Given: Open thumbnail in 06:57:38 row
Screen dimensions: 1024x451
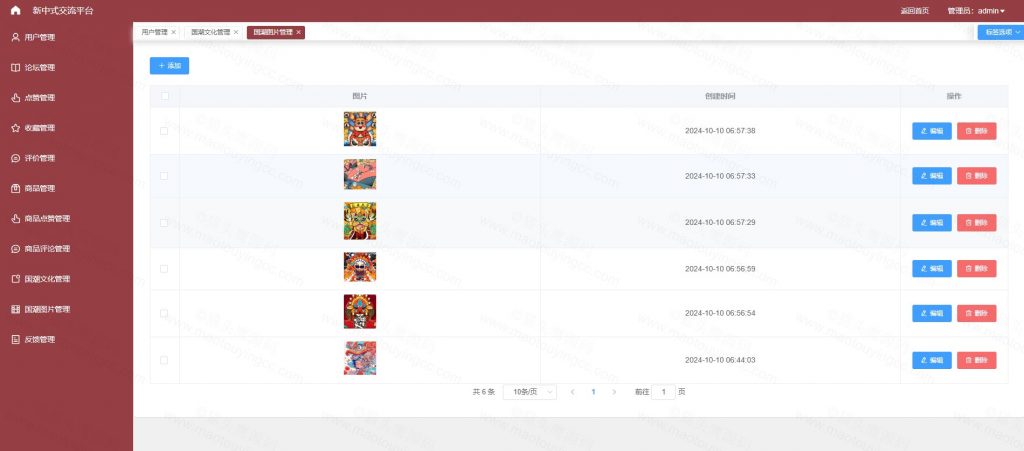Looking at the screenshot, I should click(x=360, y=129).
